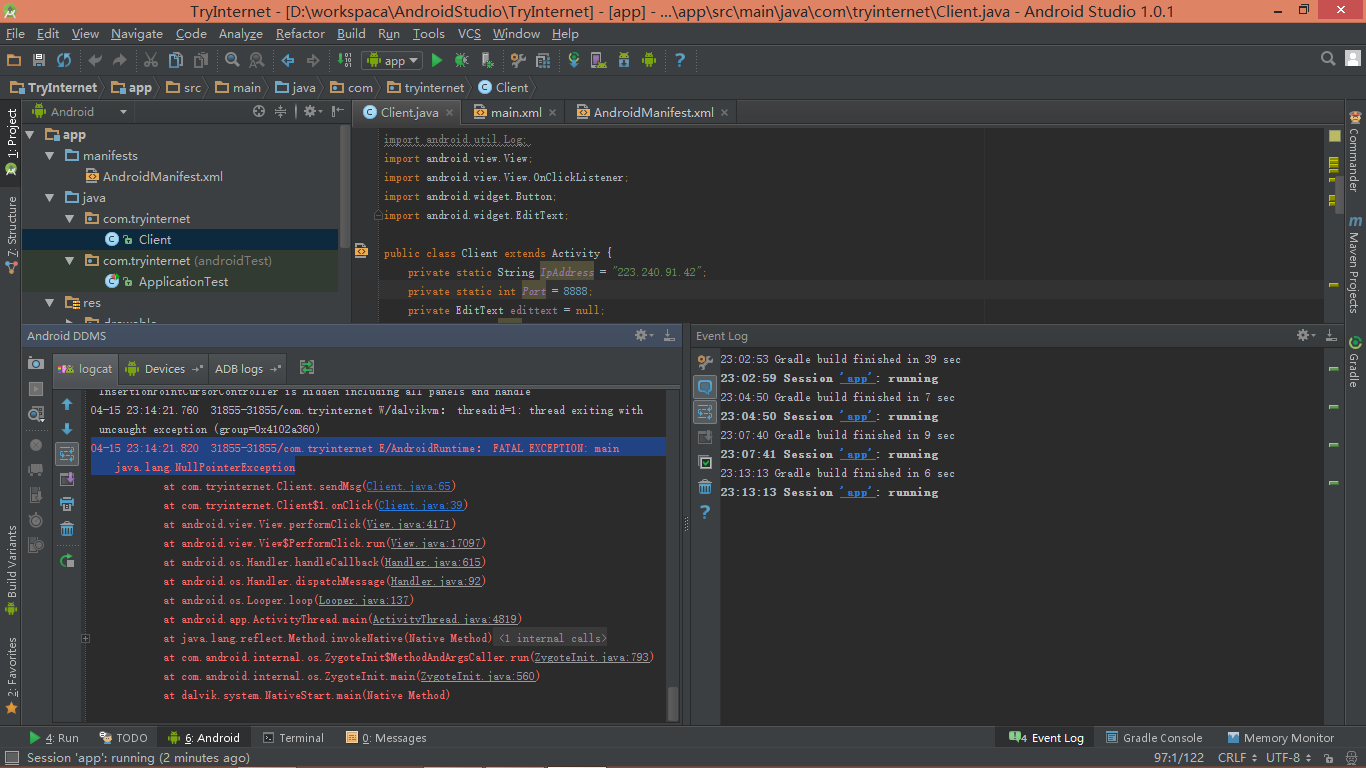Collapse the res folder node
The image size is (1366, 768).
point(50,303)
